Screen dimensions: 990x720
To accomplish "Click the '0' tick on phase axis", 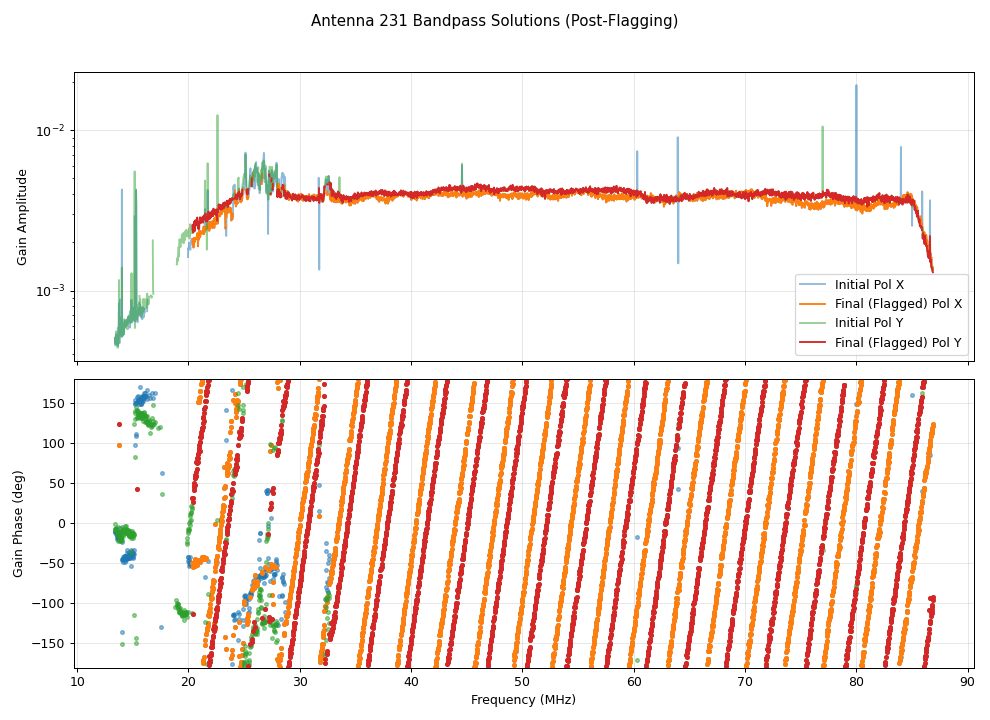I will click(x=62, y=523).
